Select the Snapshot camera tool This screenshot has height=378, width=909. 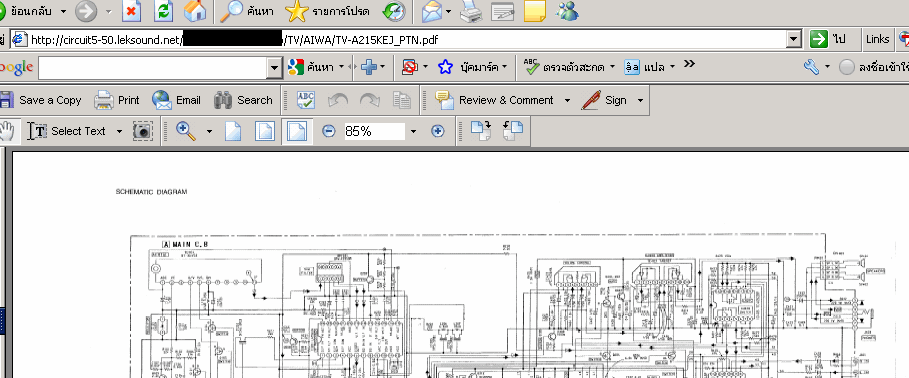coord(143,132)
